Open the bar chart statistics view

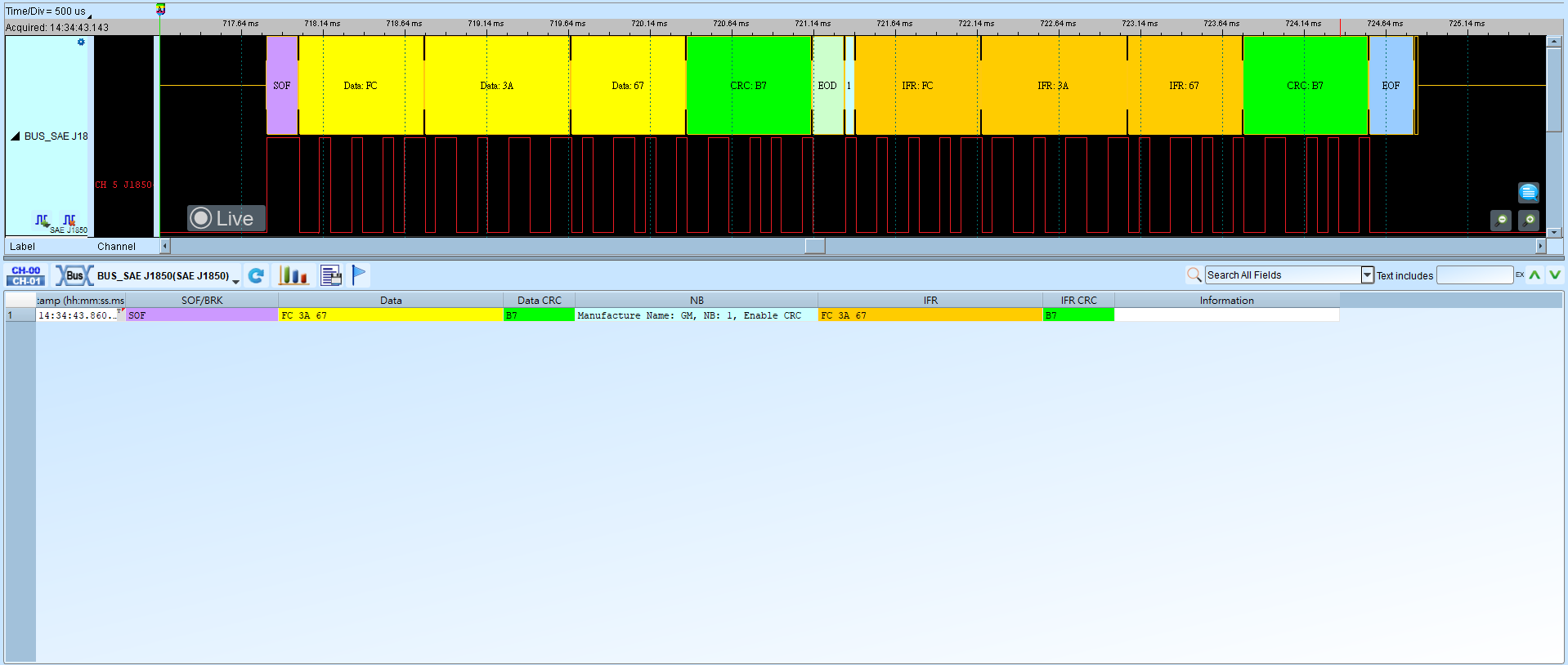pyautogui.click(x=293, y=275)
